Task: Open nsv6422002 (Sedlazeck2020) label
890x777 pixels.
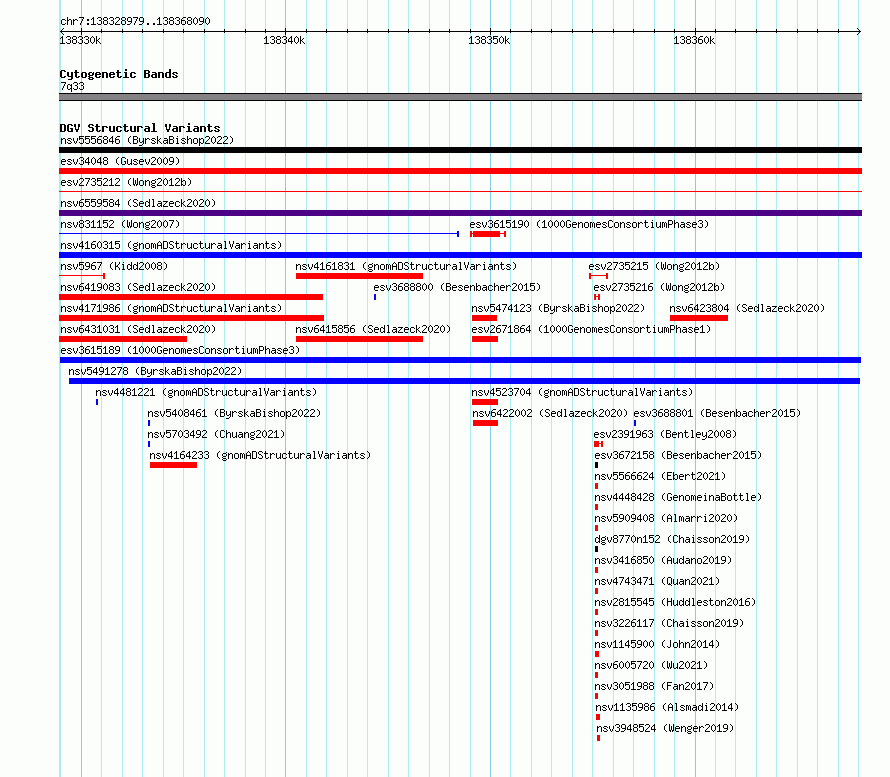Action: 550,413
